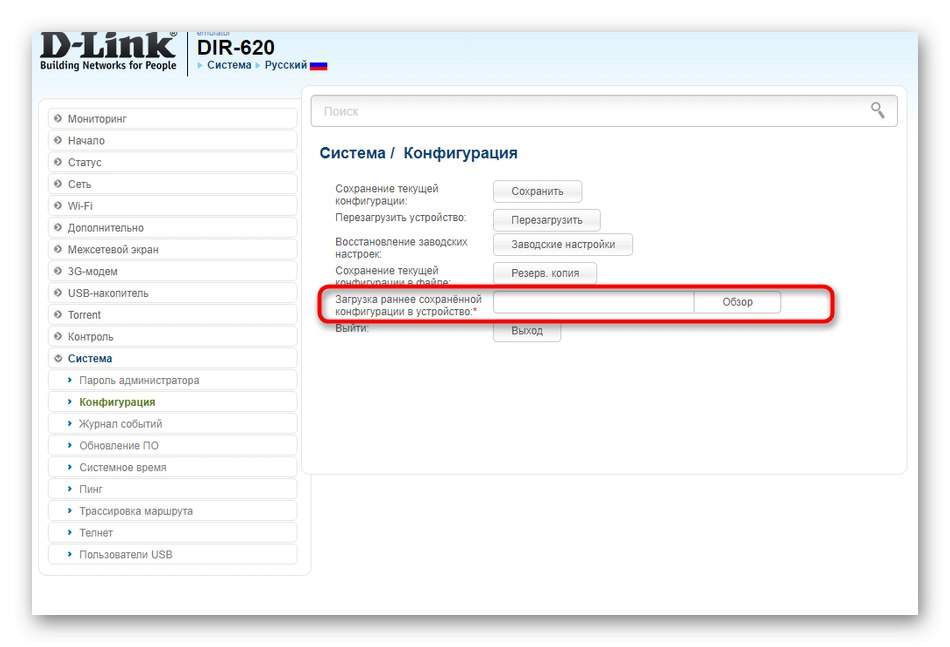Click the Резерв. копия button

coord(544,272)
